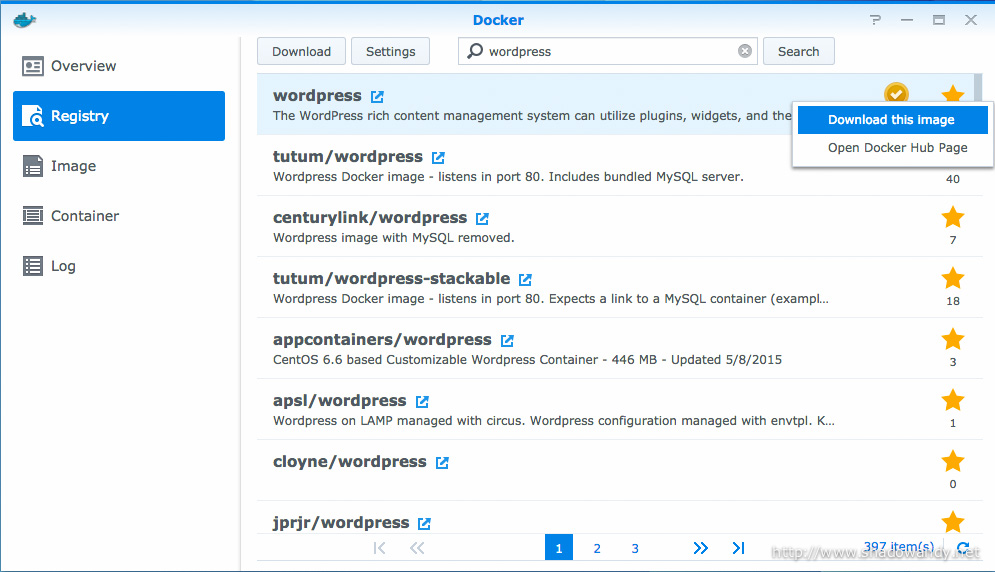The width and height of the screenshot is (995, 572).
Task: Open external link icon for tutum/wordpress
Action: coord(438,157)
